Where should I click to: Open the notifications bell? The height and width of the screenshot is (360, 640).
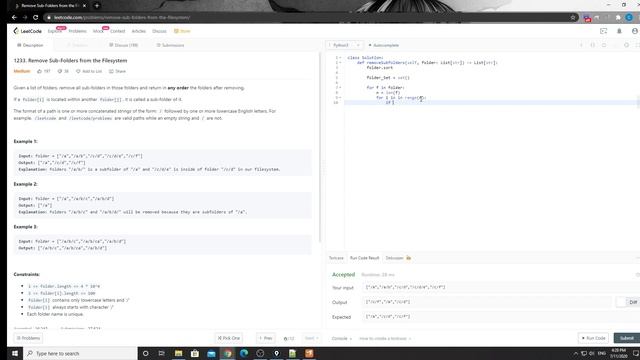(x=619, y=31)
